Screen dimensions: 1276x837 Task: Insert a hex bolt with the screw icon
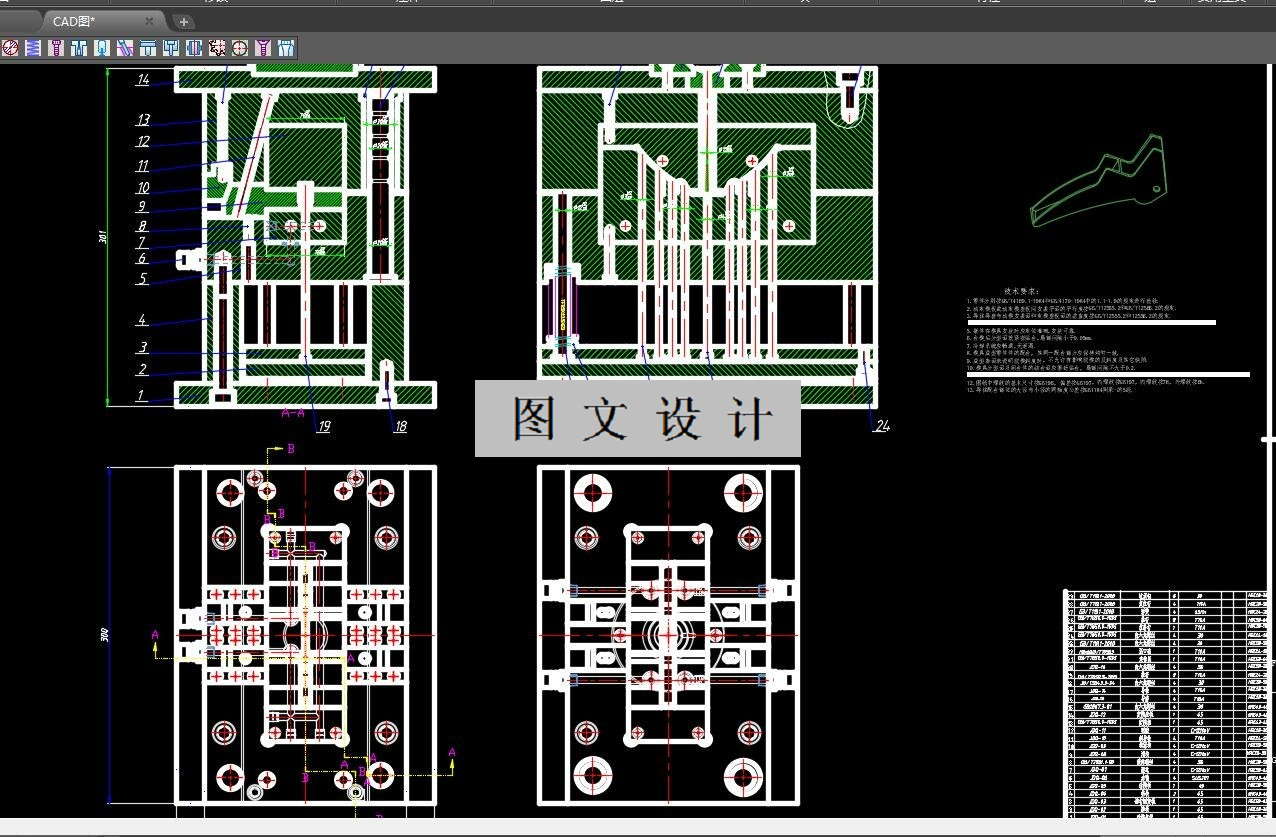(56, 47)
